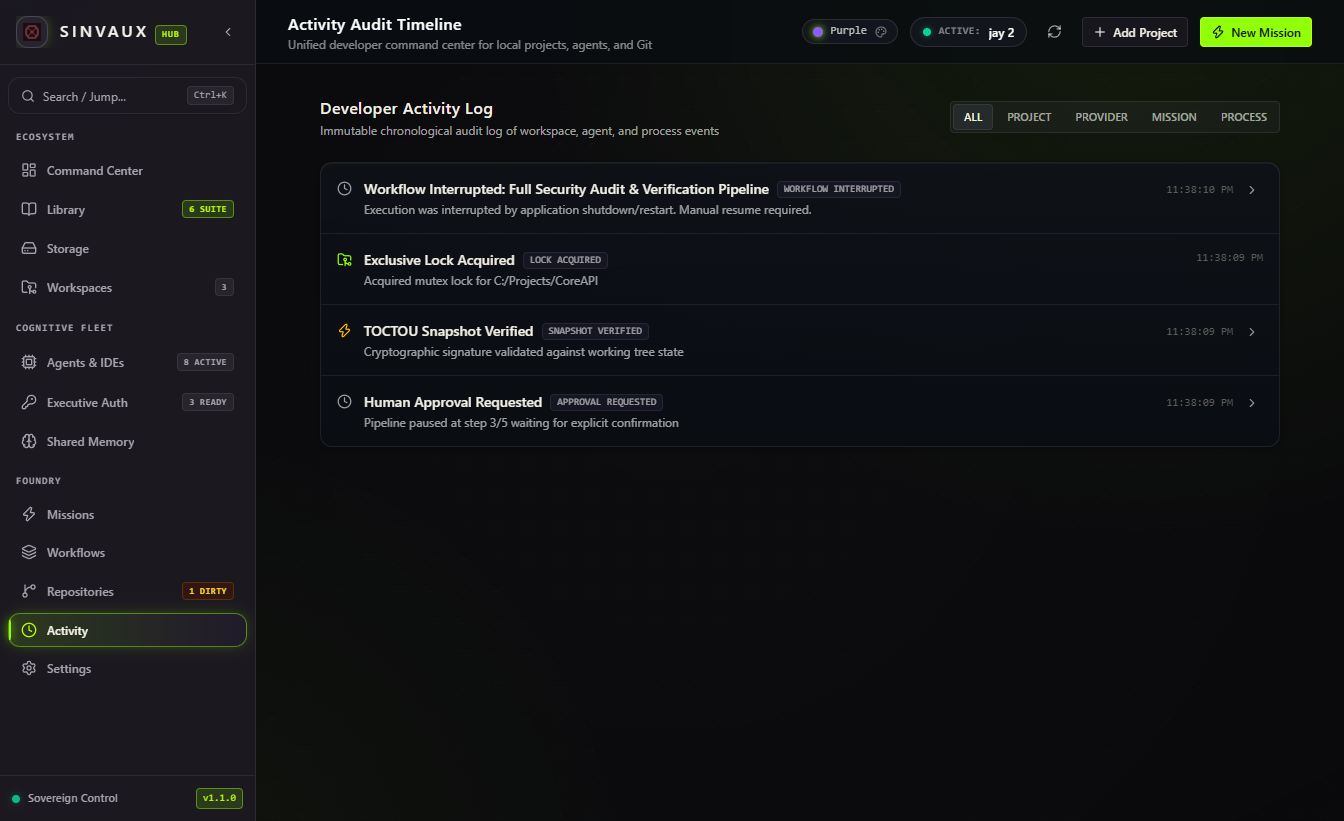Click the Executive Auth key icon
The image size is (1344, 821).
[x=29, y=403]
